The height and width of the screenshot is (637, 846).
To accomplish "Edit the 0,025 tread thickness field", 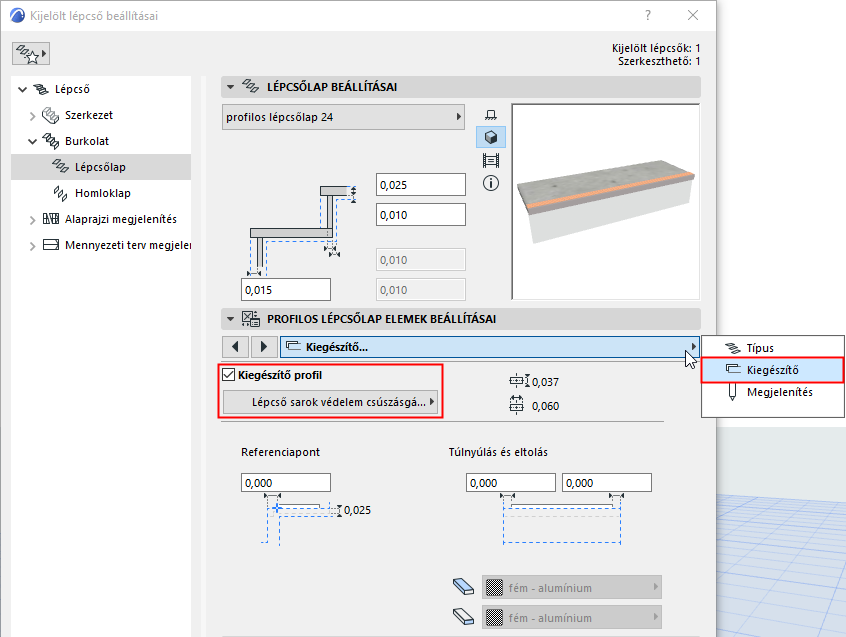I will [x=420, y=185].
